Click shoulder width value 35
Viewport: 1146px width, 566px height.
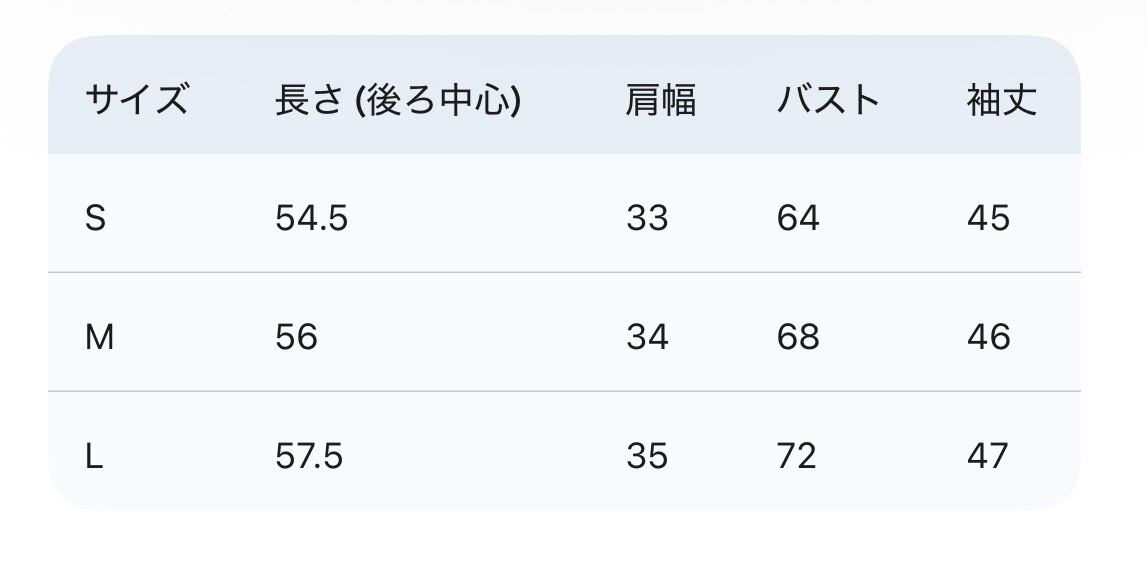pyautogui.click(x=647, y=456)
